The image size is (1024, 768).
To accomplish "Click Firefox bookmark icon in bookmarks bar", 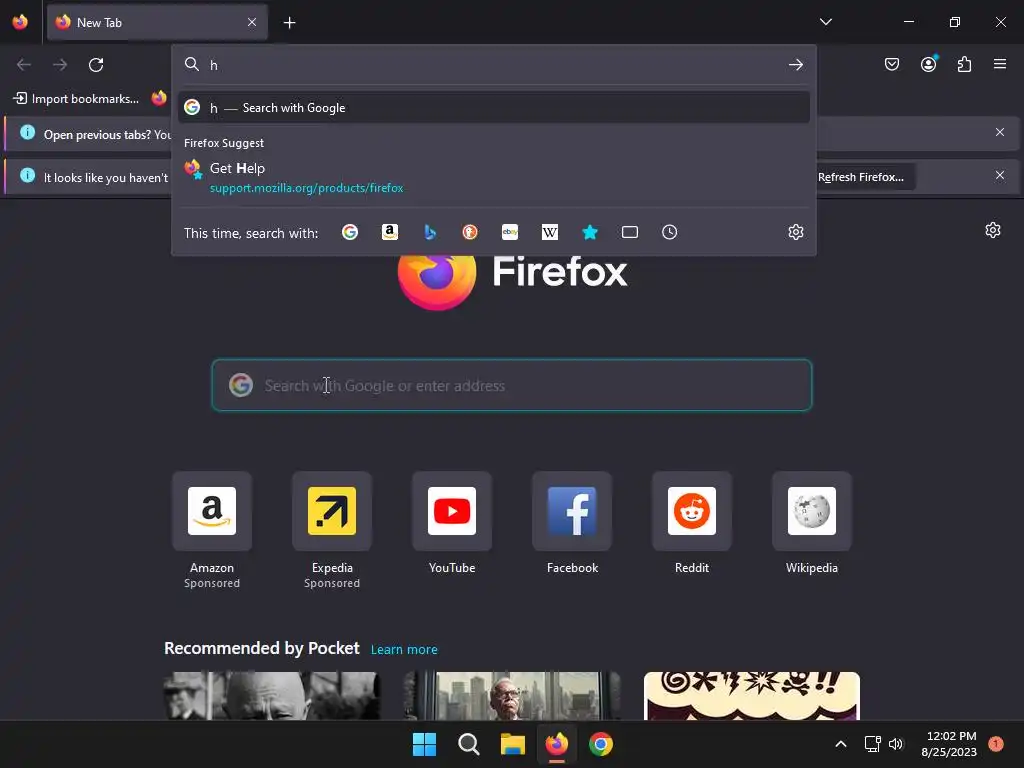I will pos(159,98).
